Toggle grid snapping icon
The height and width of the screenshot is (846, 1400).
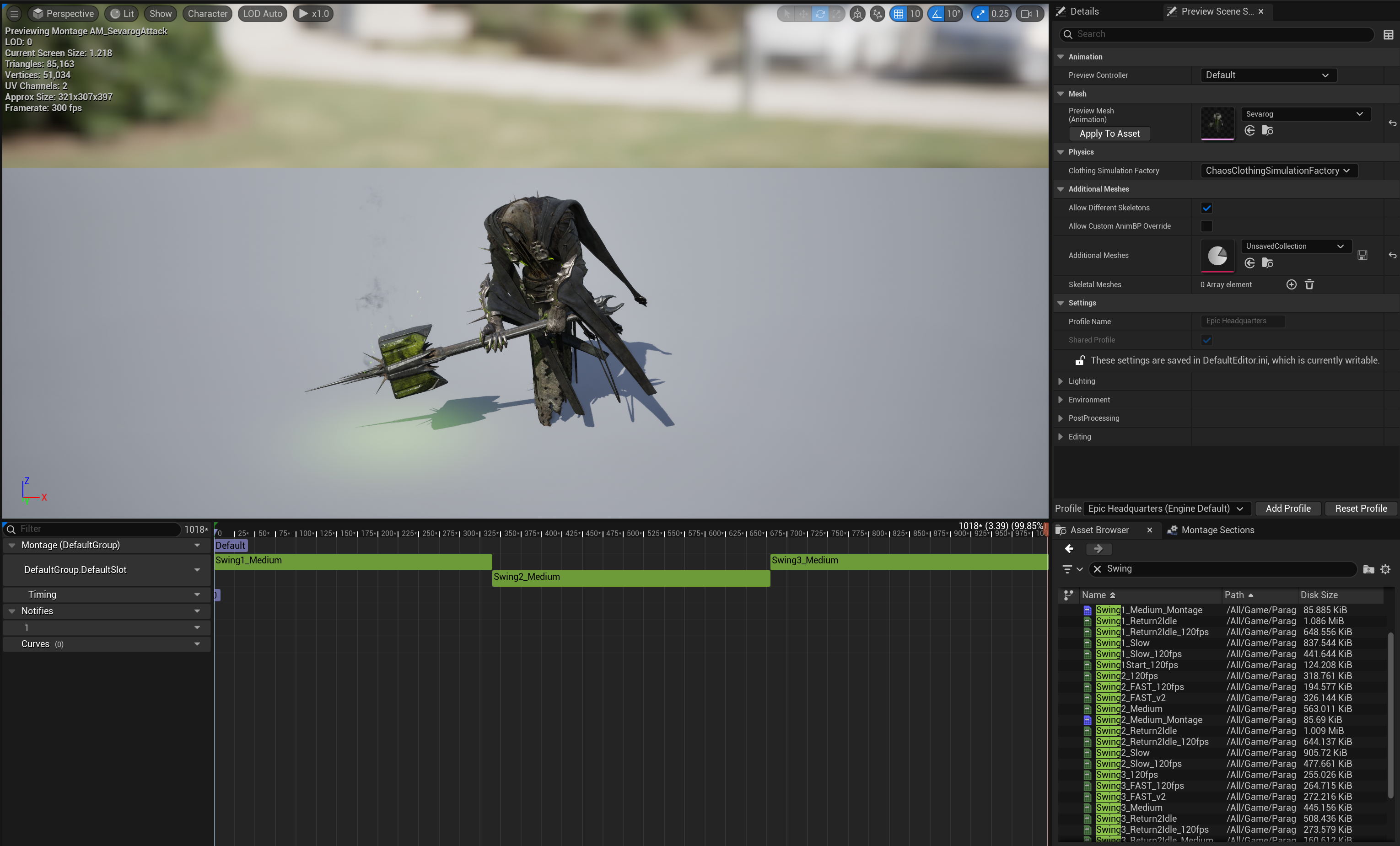[x=898, y=14]
